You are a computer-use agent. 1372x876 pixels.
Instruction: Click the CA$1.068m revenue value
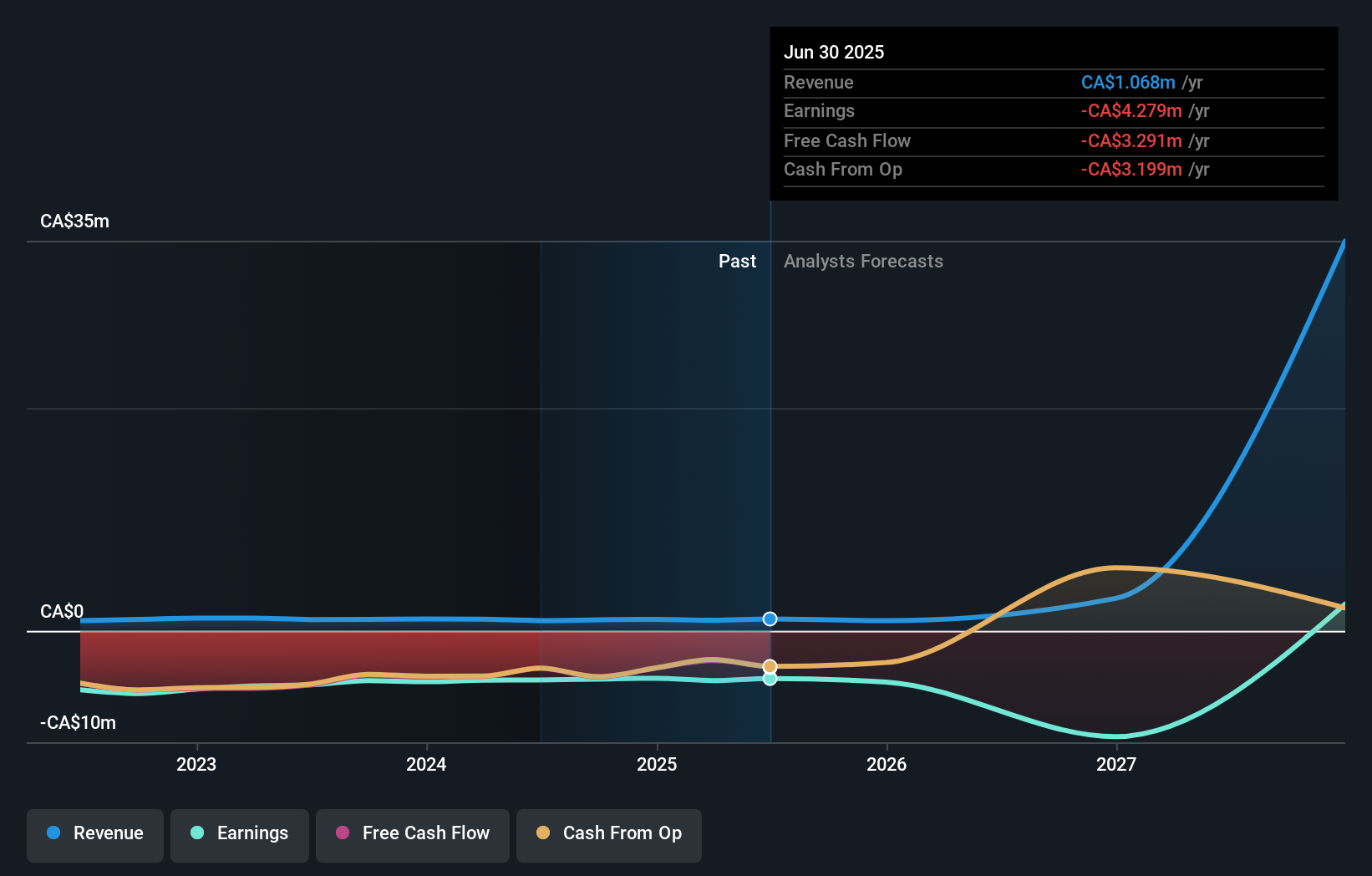pyautogui.click(x=1128, y=82)
